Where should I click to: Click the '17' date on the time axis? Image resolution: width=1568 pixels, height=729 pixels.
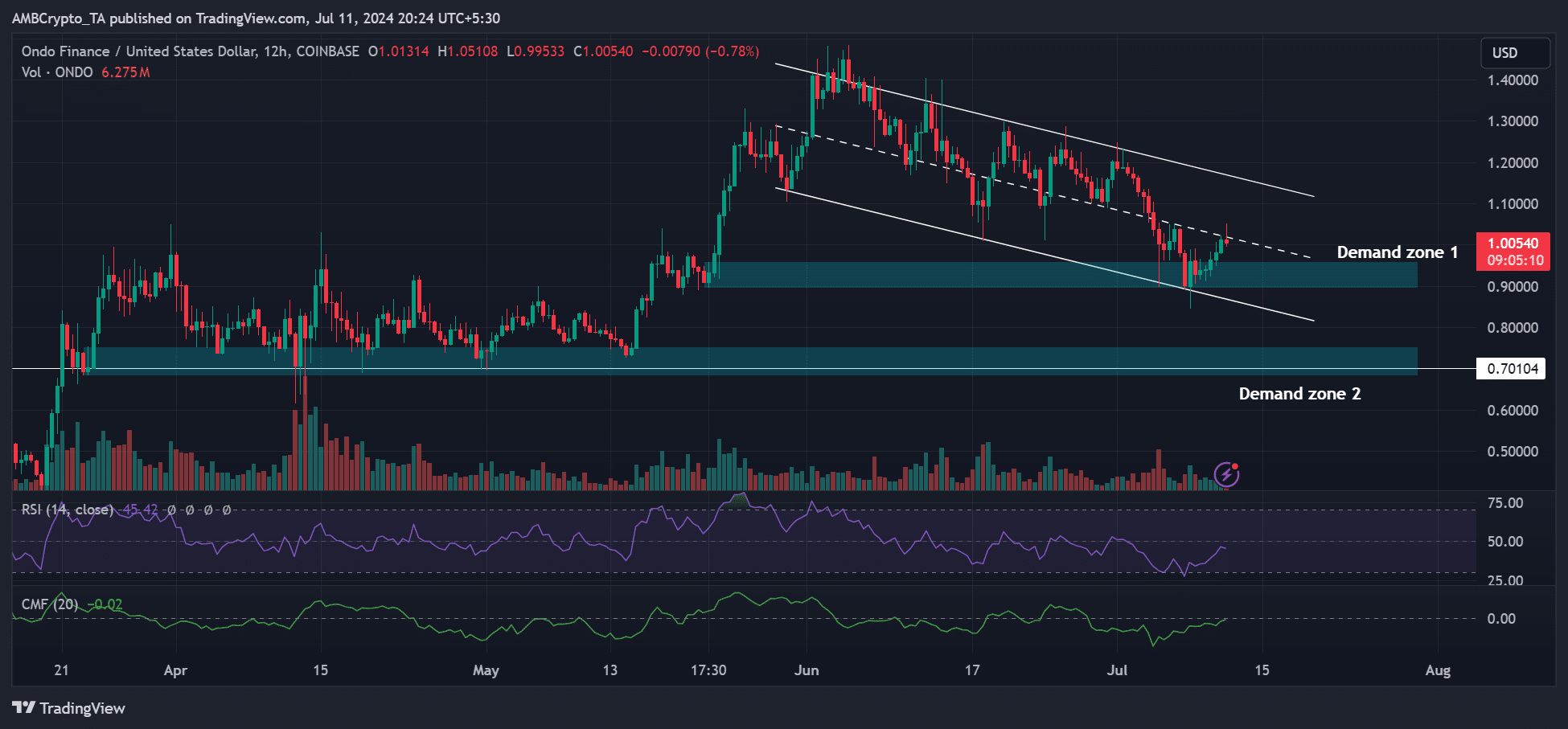pos(973,670)
